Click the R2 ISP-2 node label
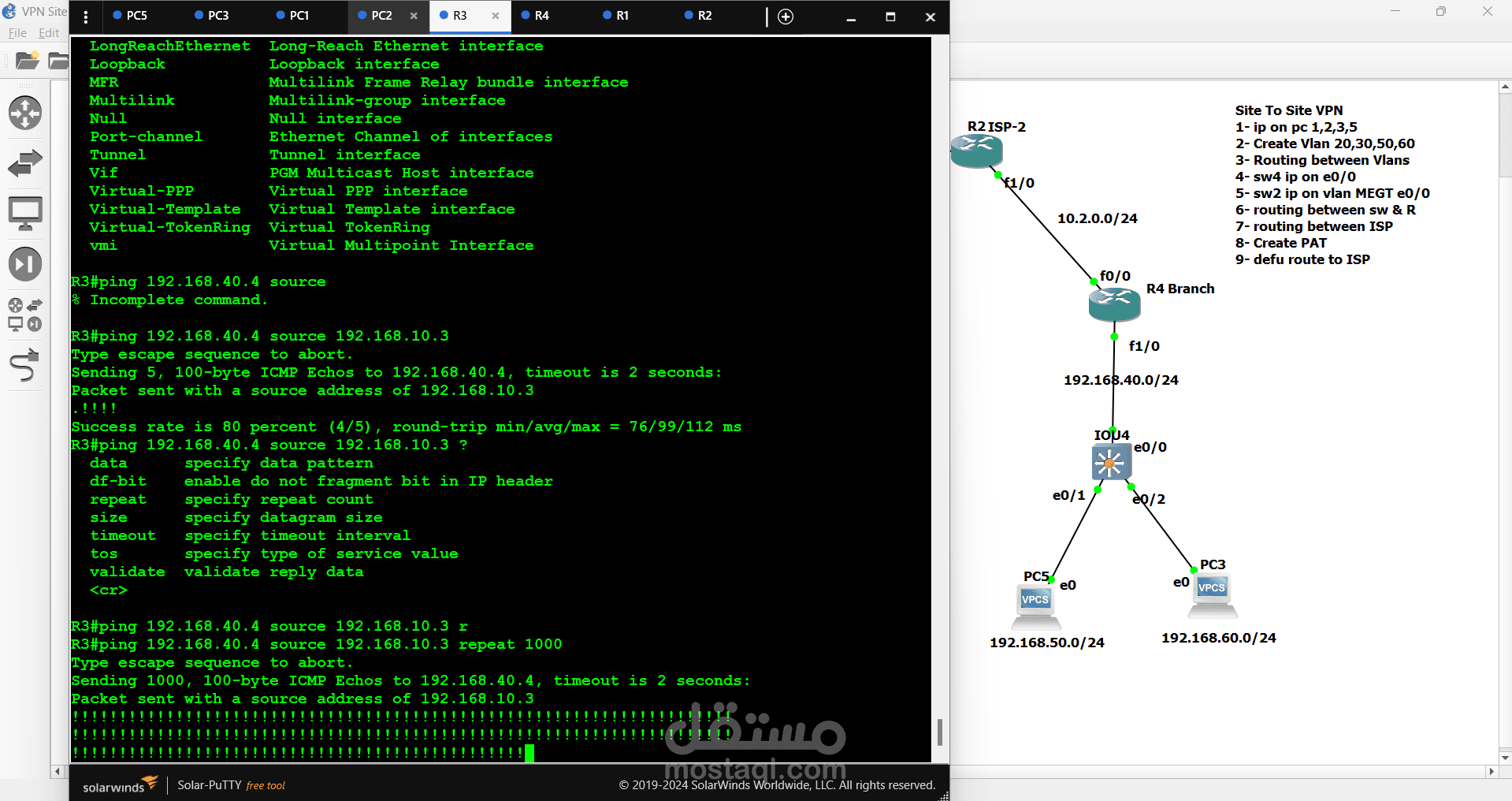The height and width of the screenshot is (801, 1512). [x=997, y=127]
